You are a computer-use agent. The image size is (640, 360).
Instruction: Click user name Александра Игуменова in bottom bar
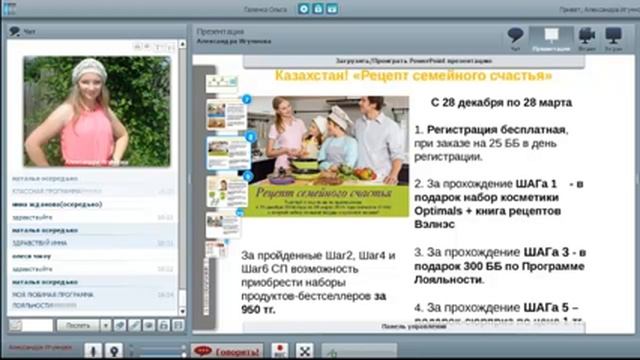pyautogui.click(x=40, y=348)
